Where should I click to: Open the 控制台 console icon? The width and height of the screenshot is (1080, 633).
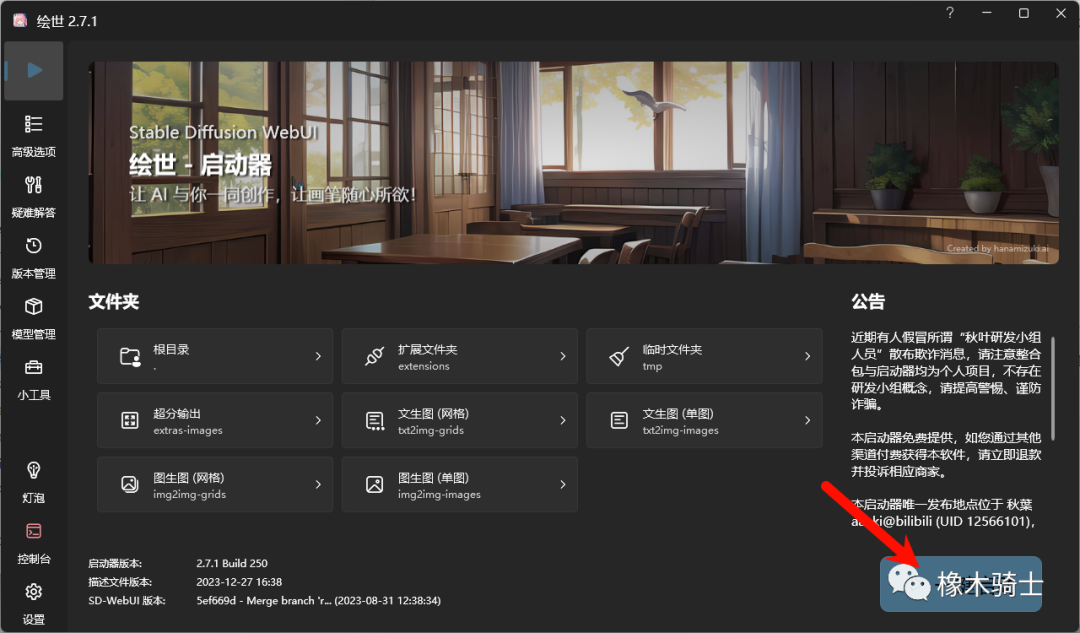33,532
